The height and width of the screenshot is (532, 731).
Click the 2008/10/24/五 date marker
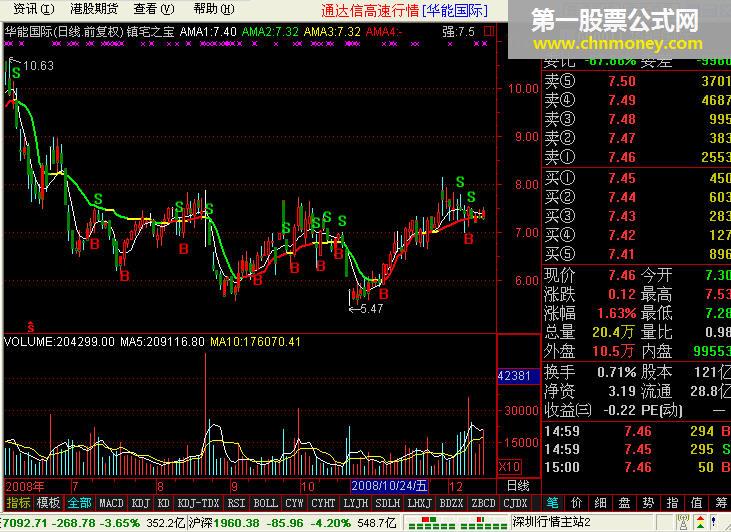pyautogui.click(x=389, y=486)
